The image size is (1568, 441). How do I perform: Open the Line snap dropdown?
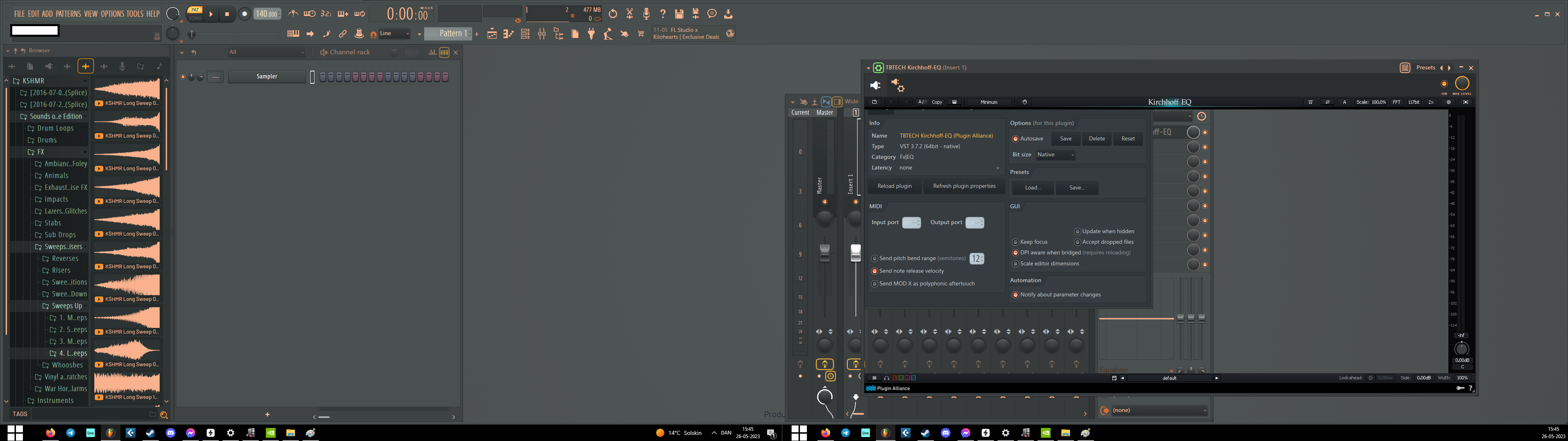coord(394,33)
